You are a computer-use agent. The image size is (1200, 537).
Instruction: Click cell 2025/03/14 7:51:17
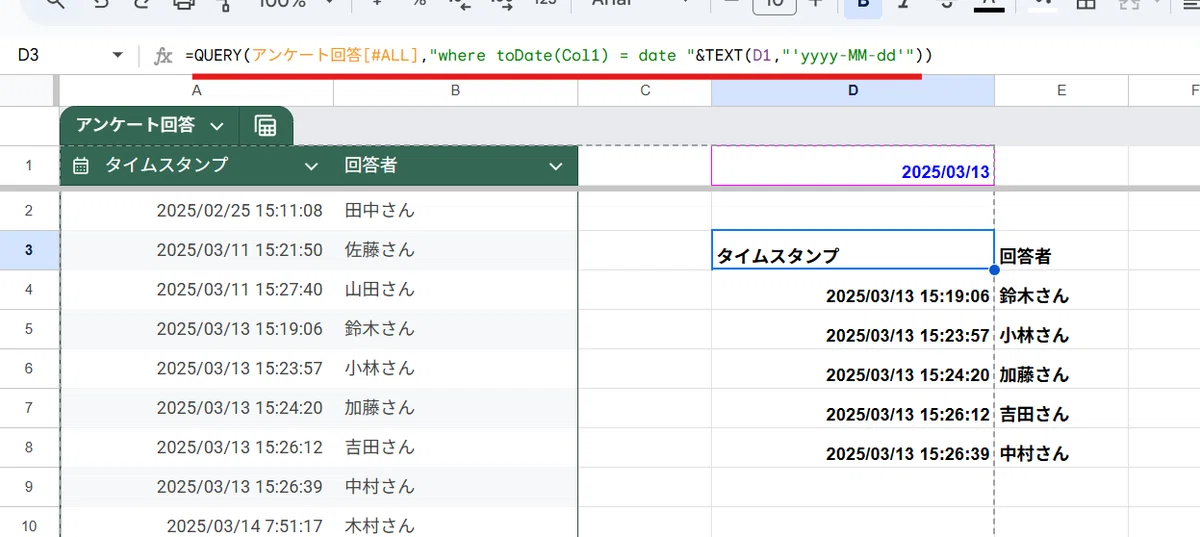tap(196, 524)
